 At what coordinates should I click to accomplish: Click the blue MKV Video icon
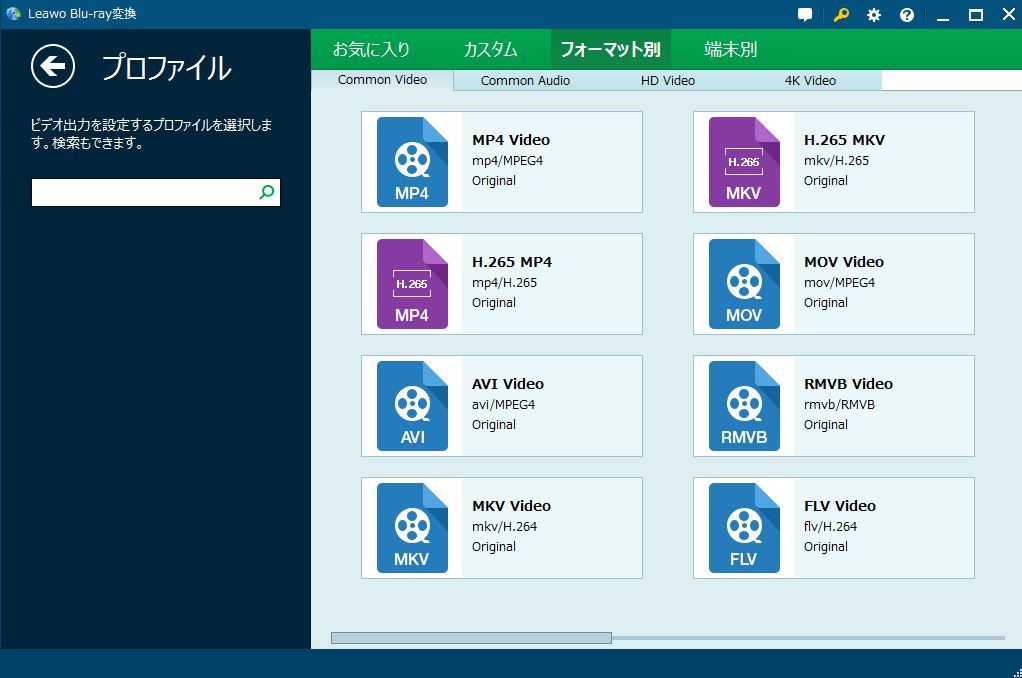tap(412, 528)
